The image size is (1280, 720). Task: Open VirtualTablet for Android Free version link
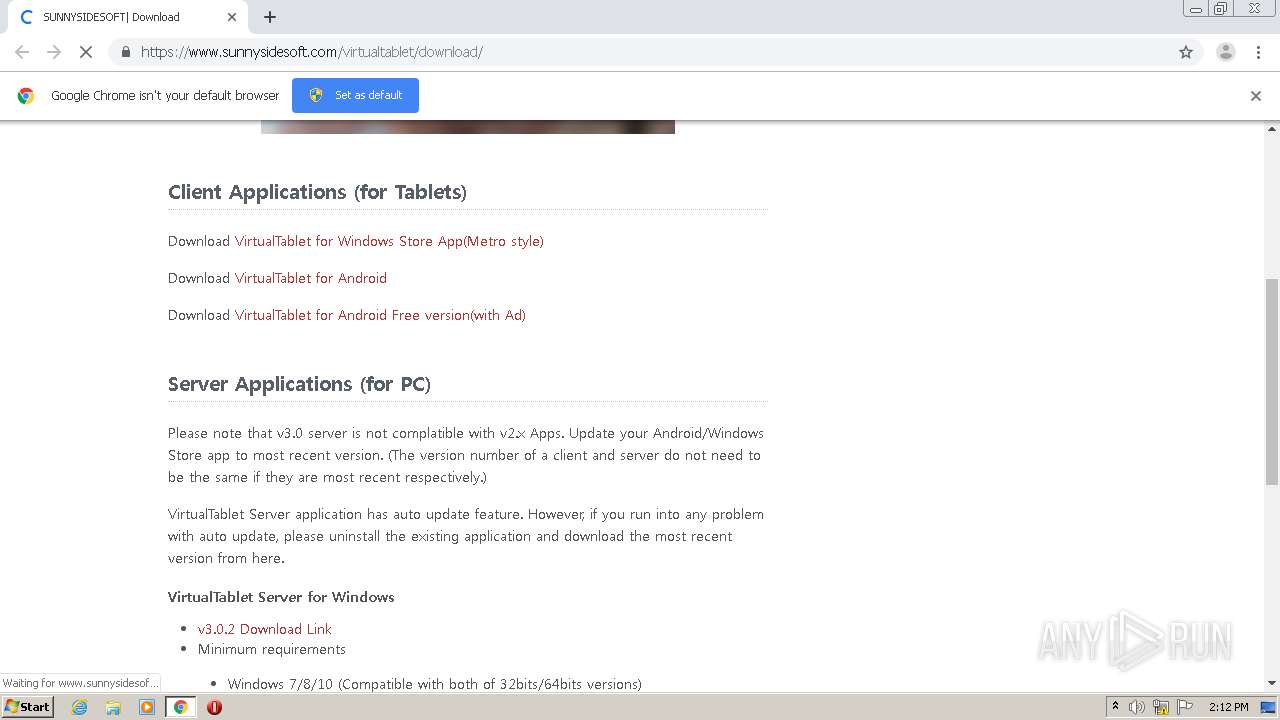pyautogui.click(x=380, y=315)
